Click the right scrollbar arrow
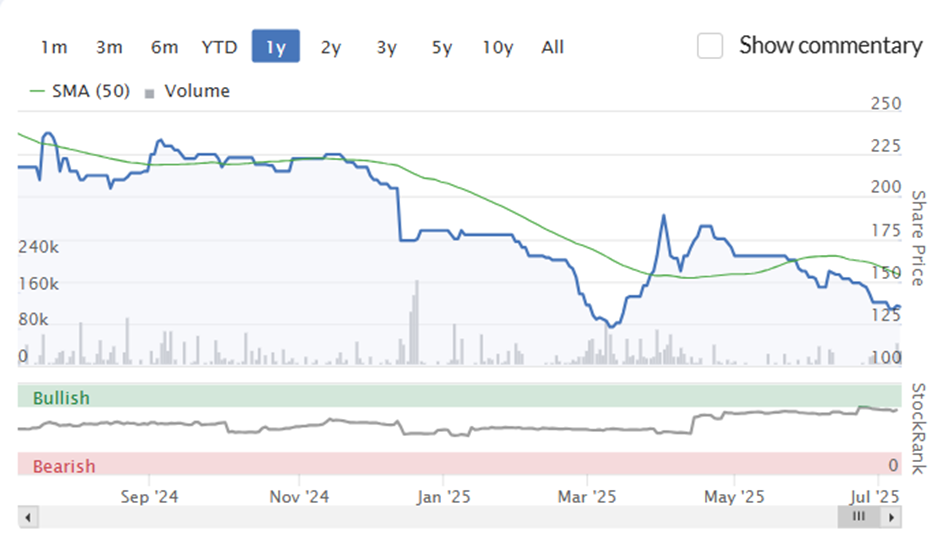This screenshot has height=534, width=940. tap(891, 517)
